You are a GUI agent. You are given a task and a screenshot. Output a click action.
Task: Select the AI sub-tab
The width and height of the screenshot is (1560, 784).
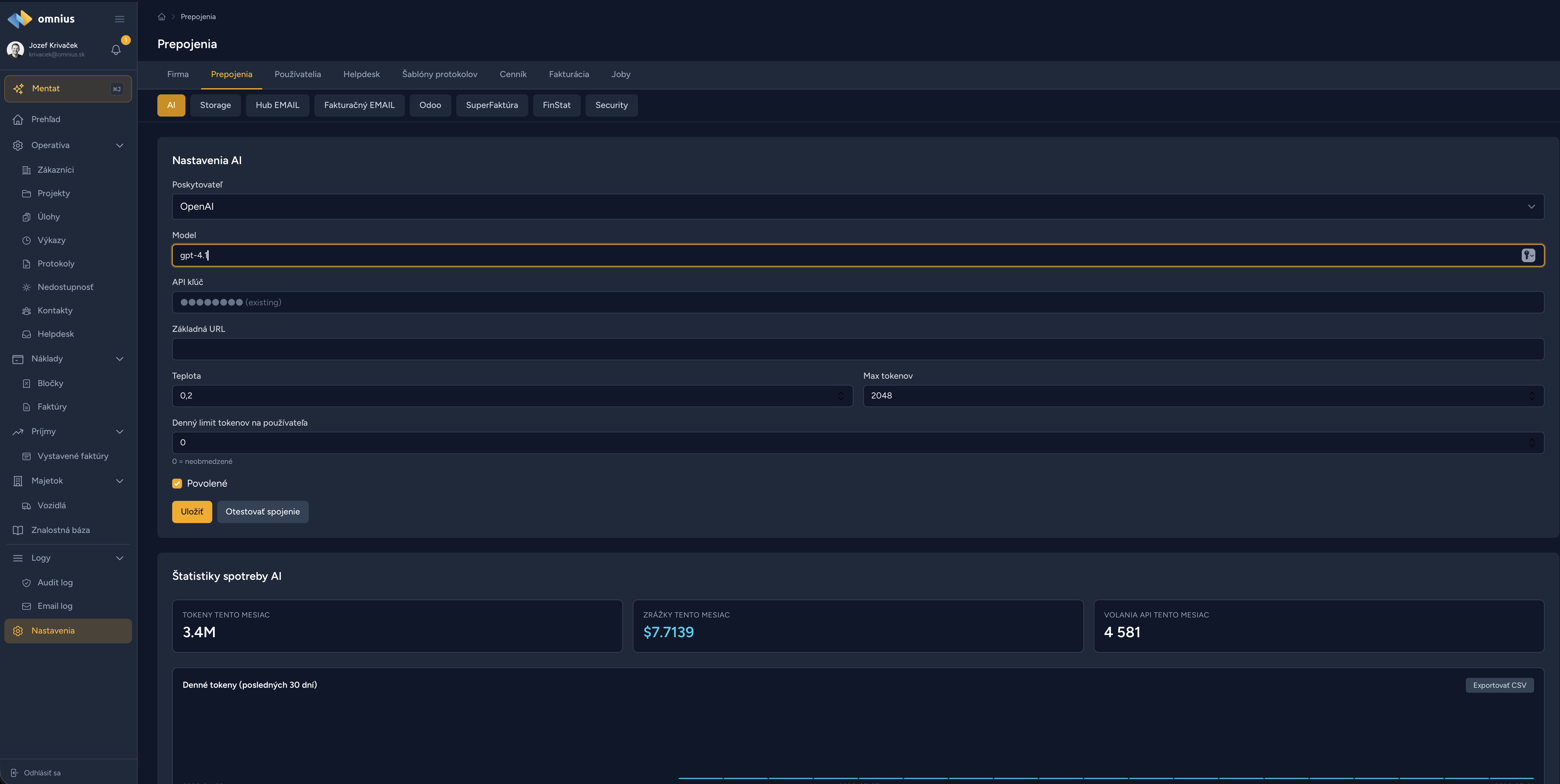click(171, 105)
